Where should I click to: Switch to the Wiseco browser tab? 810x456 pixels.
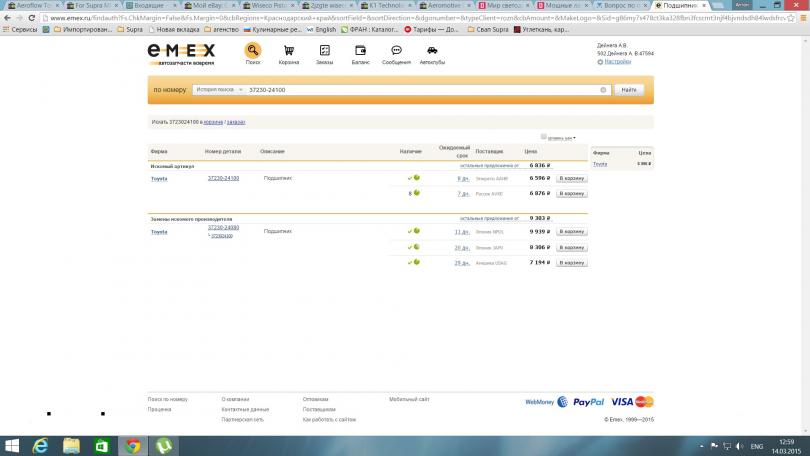coord(267,5)
